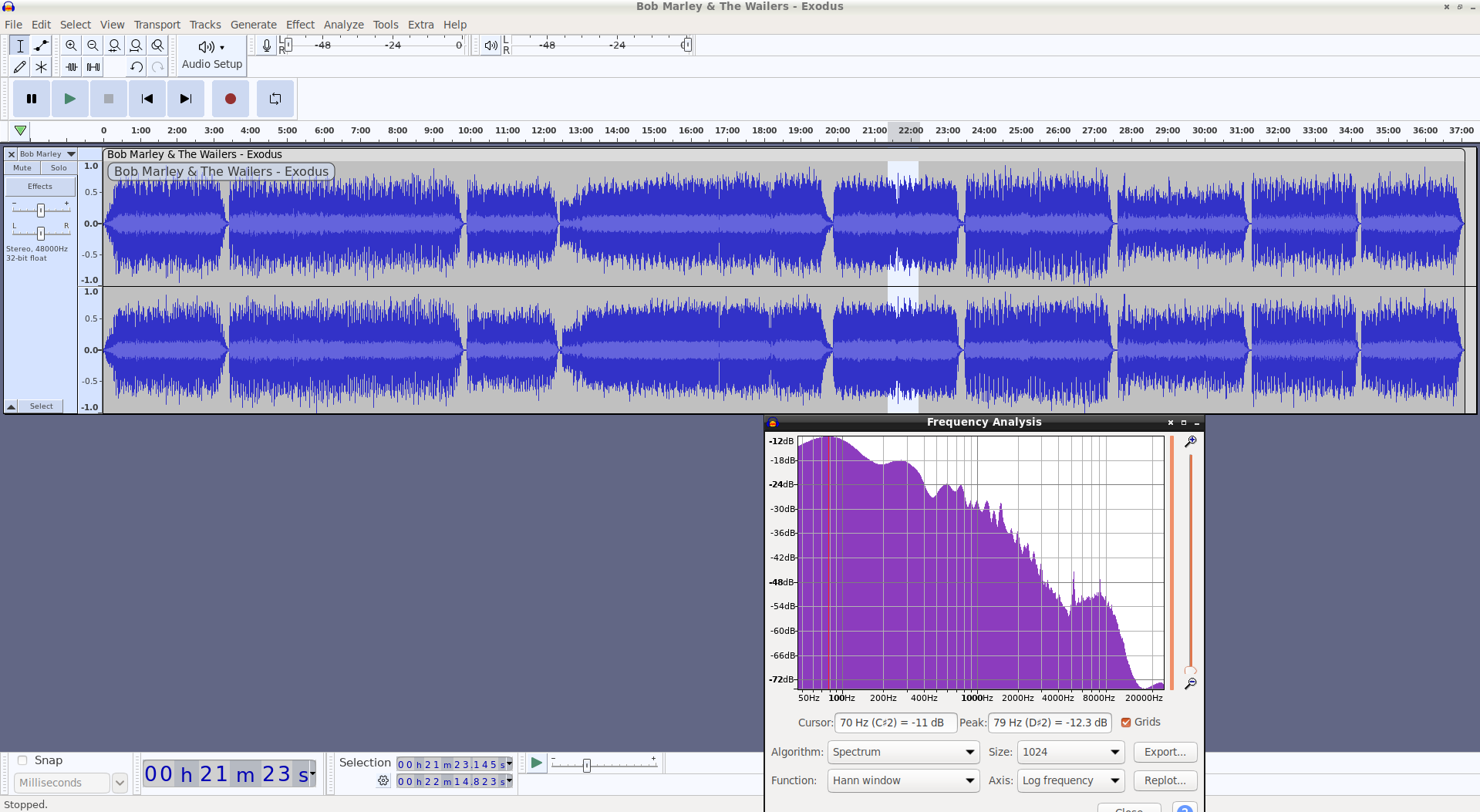The height and width of the screenshot is (812, 1480).
Task: Open the Edit menu
Action: pyautogui.click(x=41, y=25)
